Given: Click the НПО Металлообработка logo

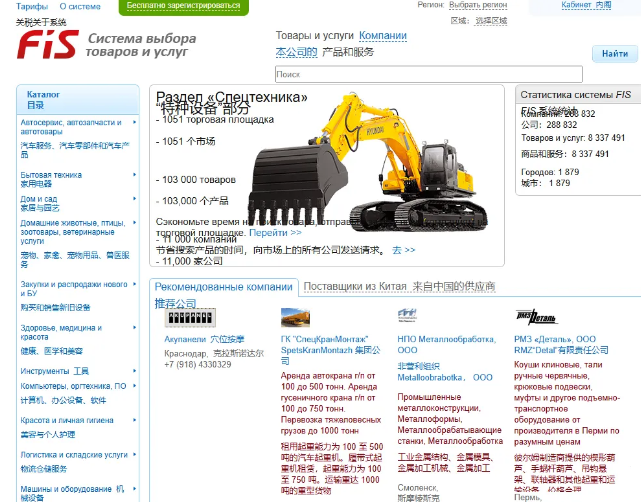Looking at the screenshot, I should tap(408, 315).
